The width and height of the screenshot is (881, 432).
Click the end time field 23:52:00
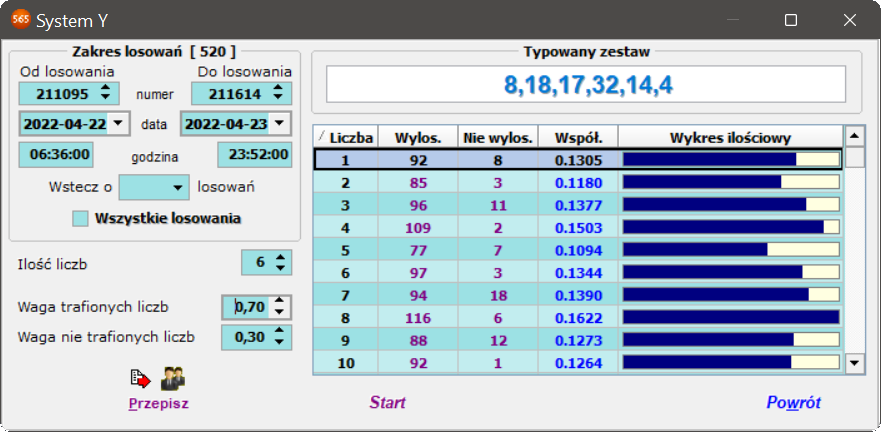coord(255,155)
